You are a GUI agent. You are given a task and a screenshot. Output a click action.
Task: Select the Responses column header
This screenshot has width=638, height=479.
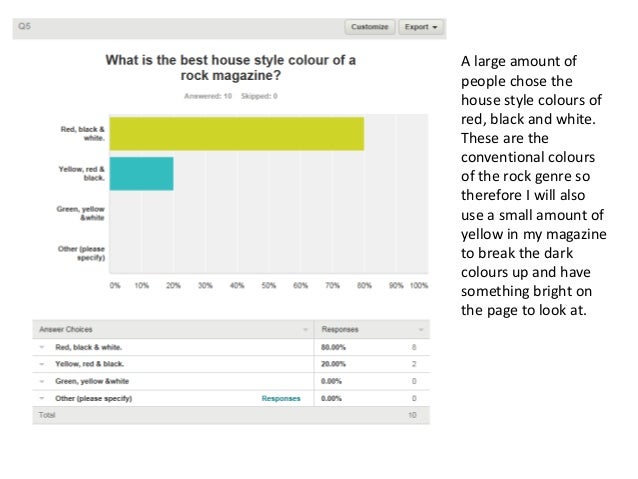tap(338, 328)
